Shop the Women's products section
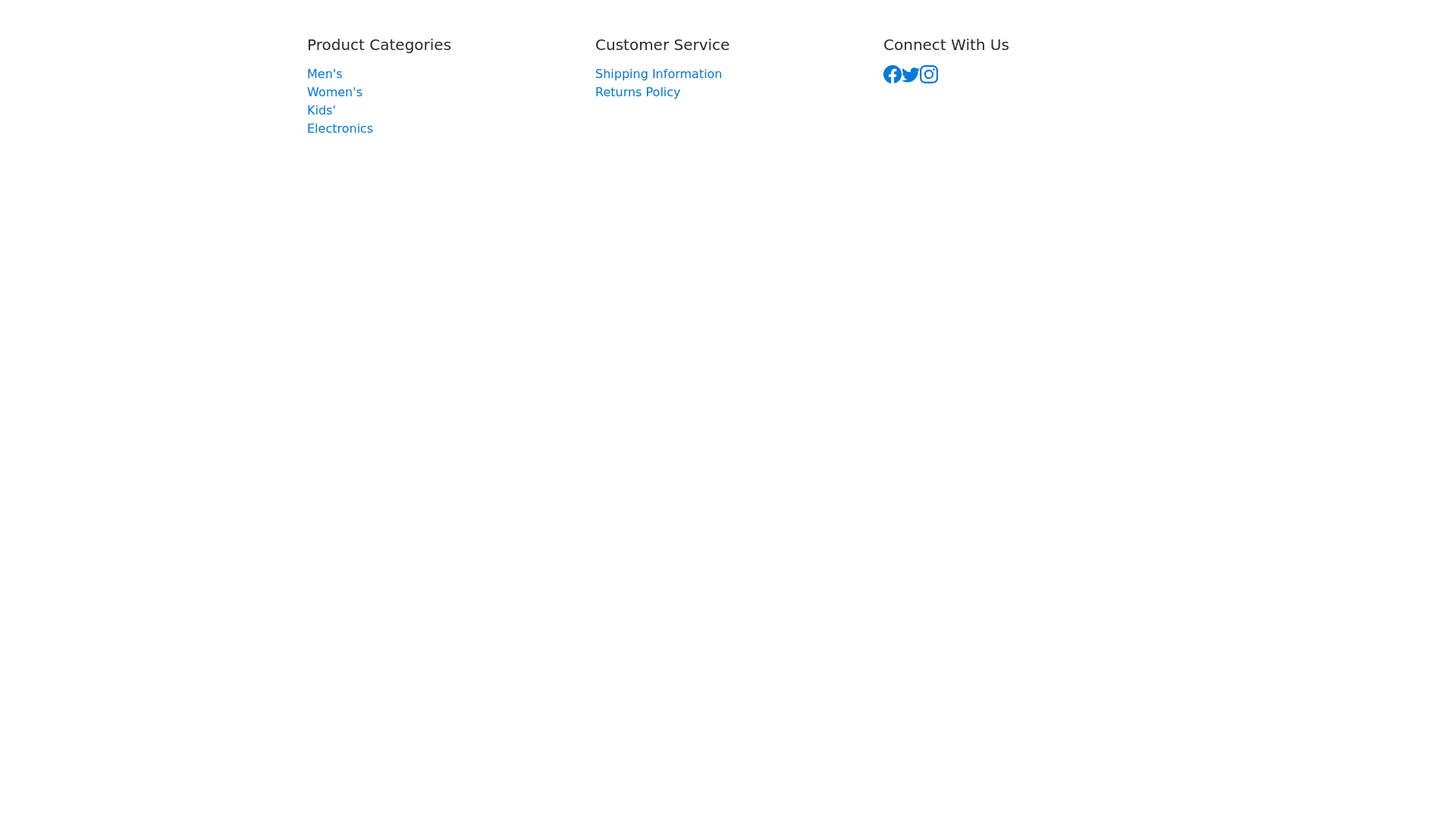 [334, 93]
